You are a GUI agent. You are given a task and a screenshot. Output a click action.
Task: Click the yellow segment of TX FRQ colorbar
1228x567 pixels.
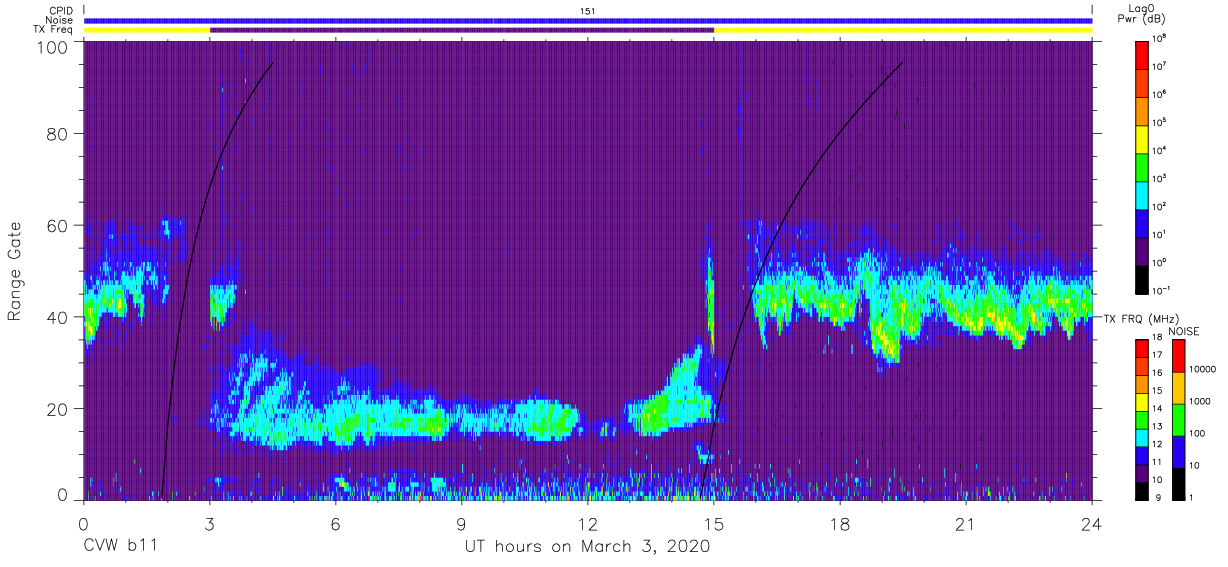pos(1142,401)
